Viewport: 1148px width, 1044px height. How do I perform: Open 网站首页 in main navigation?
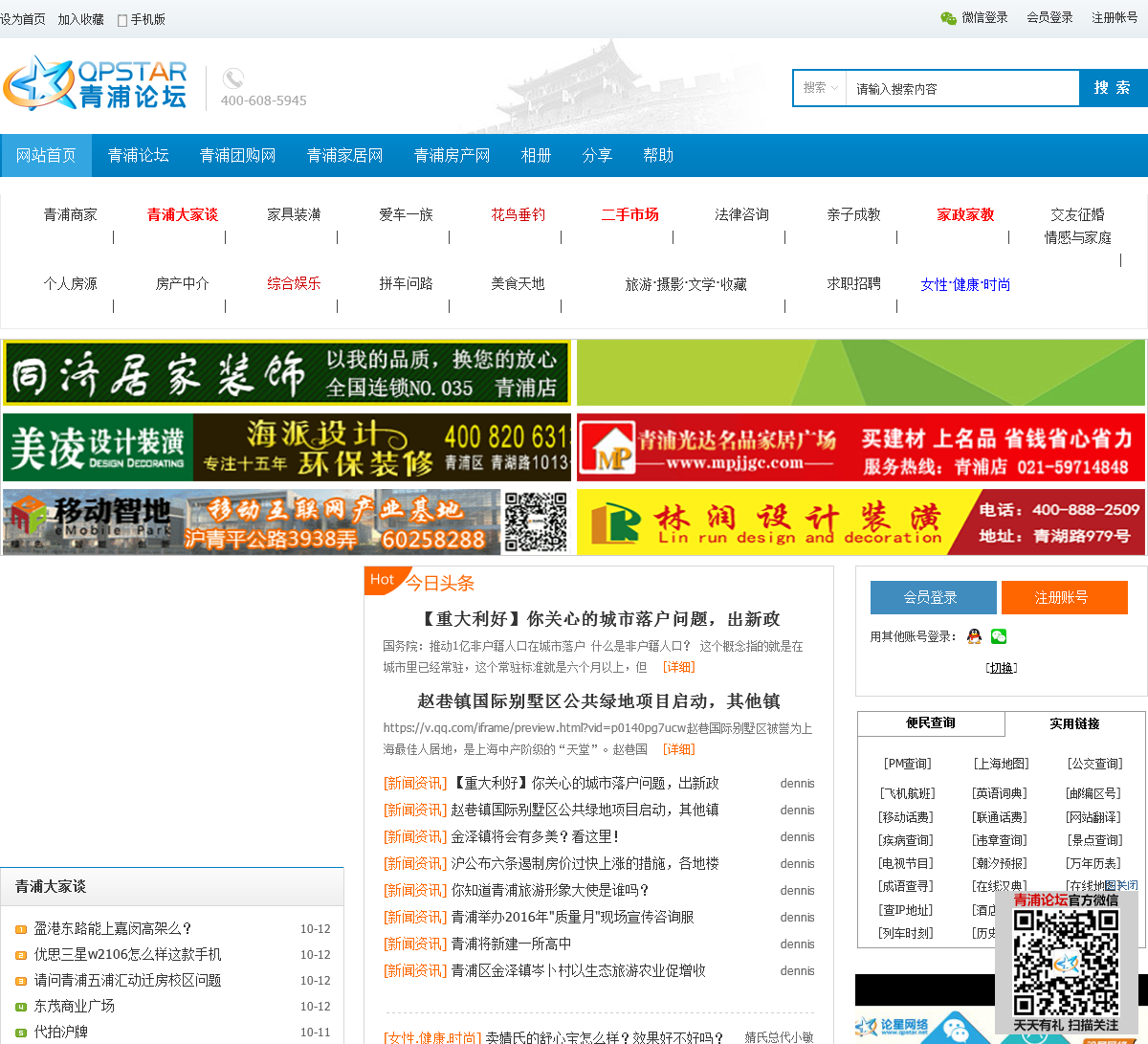point(46,155)
